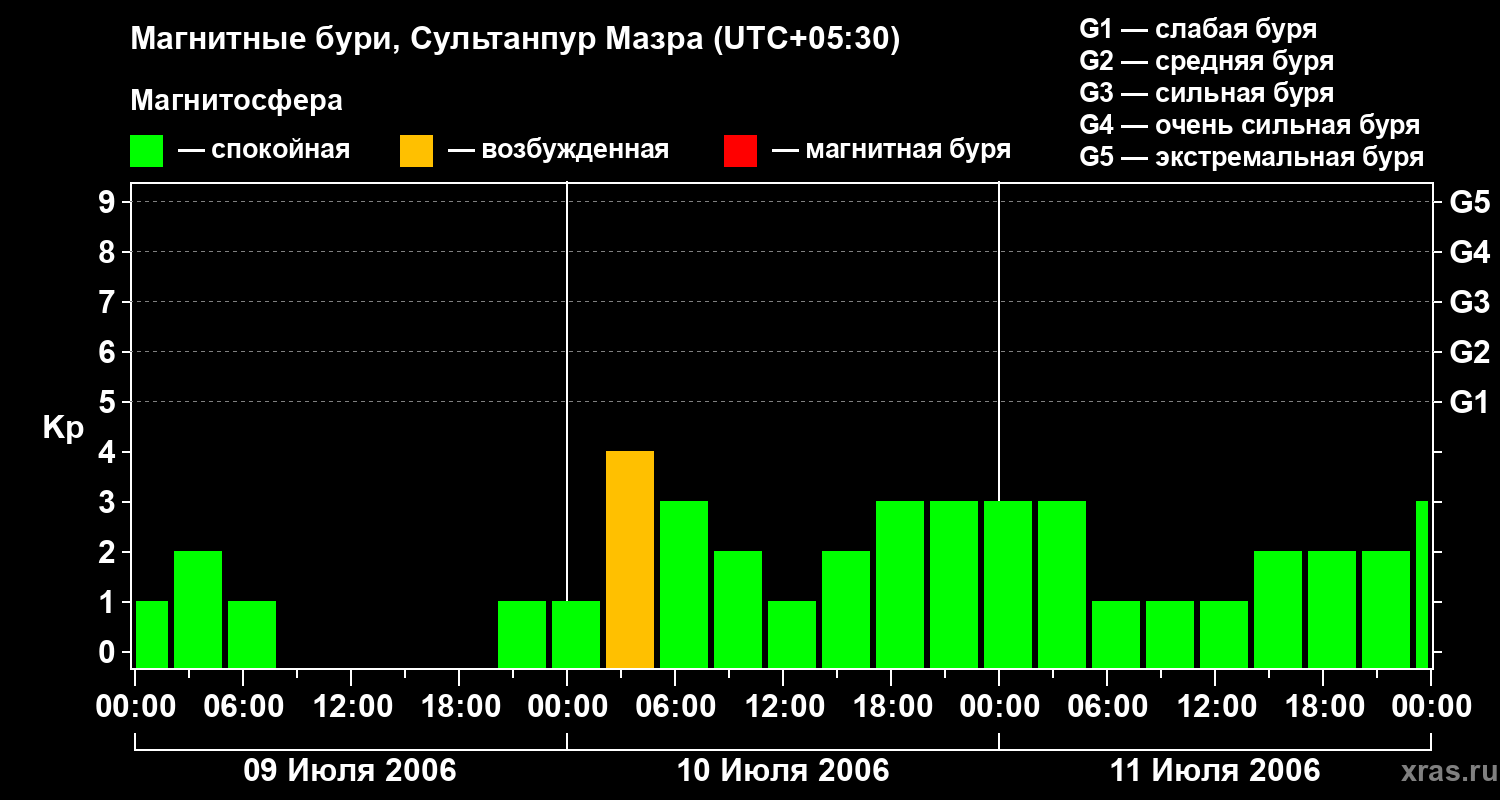Image resolution: width=1500 pixels, height=800 pixels.
Task: Click the 18:00 time label for 10 Июля
Action: tap(891, 707)
